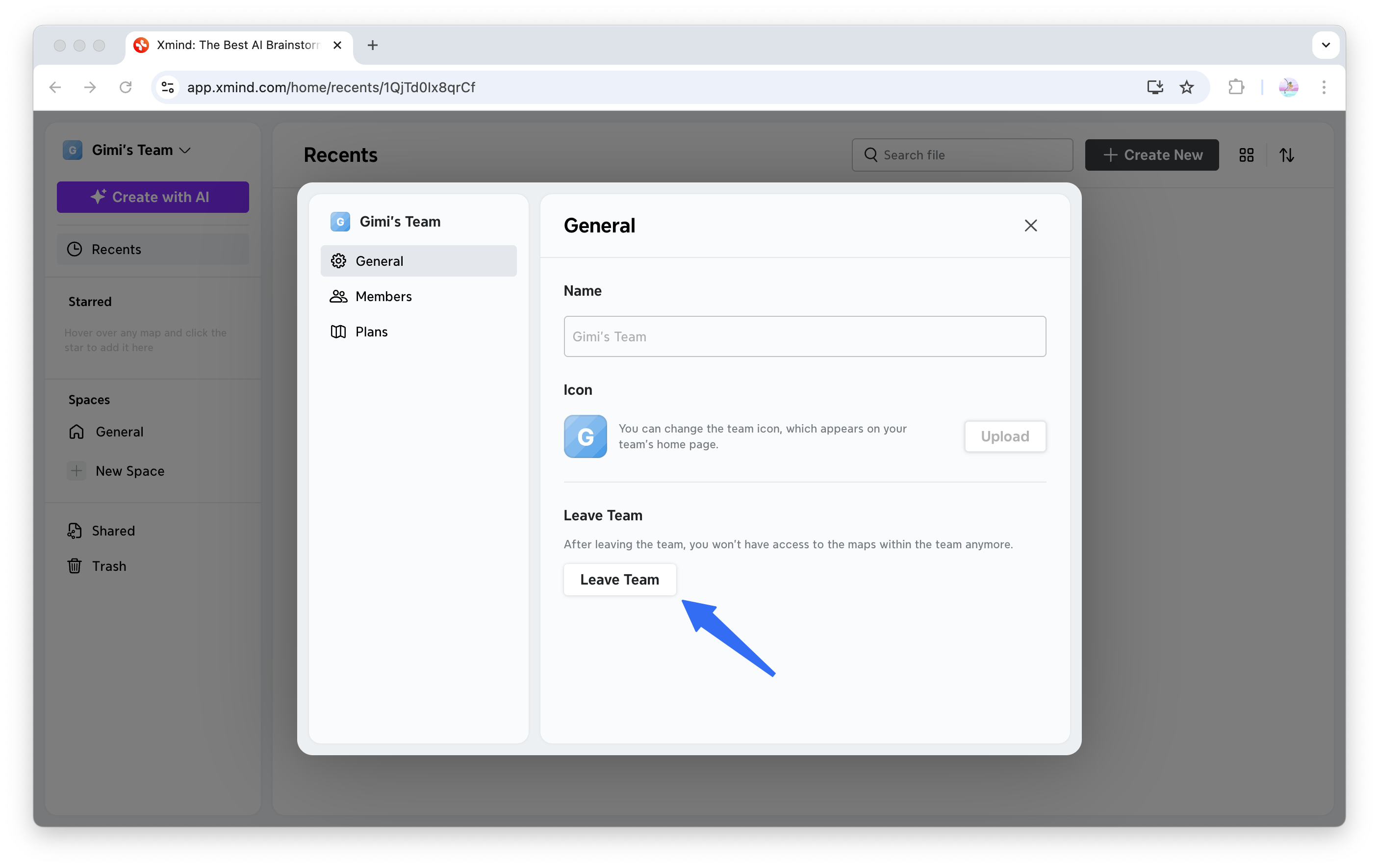Open Recents in the sidebar

click(153, 249)
